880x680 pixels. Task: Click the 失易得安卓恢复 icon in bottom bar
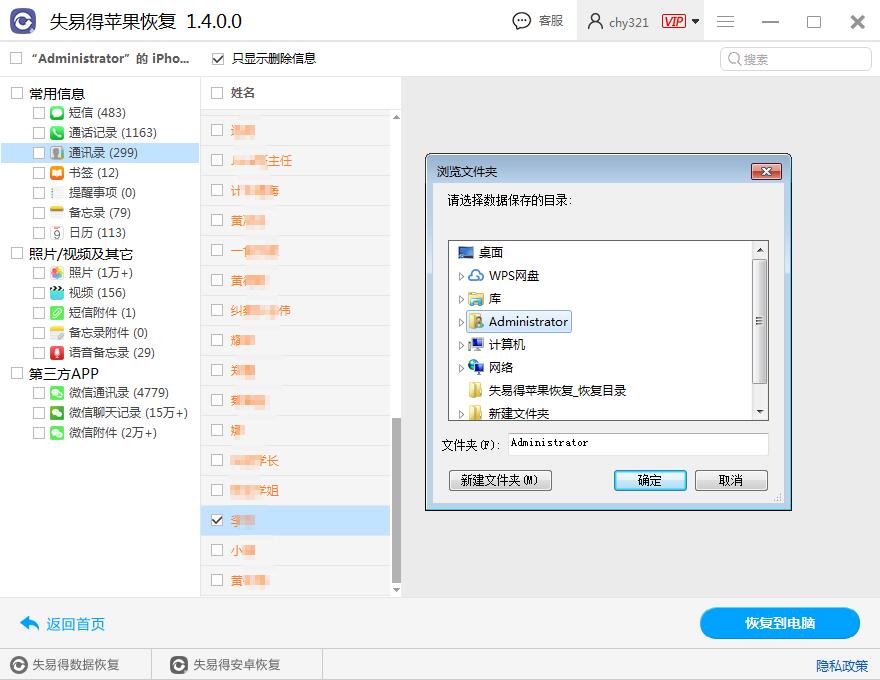click(x=178, y=665)
